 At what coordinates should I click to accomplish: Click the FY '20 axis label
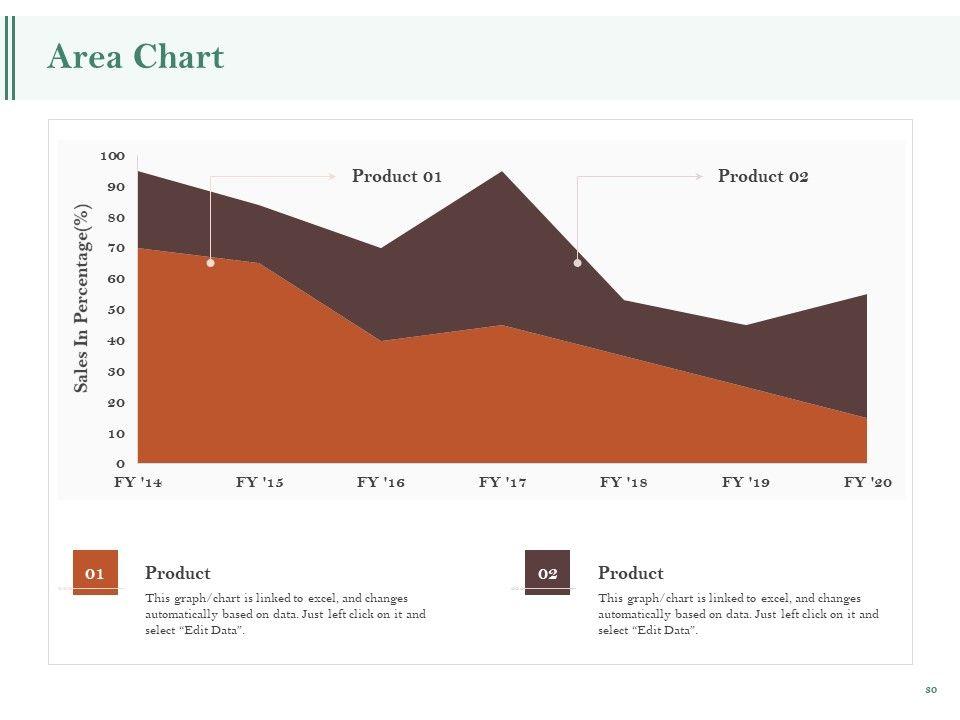[x=867, y=482]
